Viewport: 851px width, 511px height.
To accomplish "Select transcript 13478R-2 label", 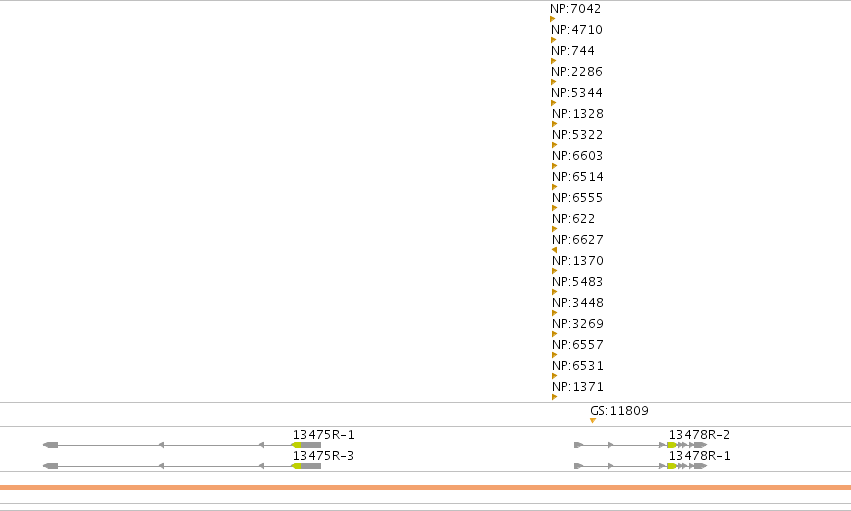I will point(700,435).
